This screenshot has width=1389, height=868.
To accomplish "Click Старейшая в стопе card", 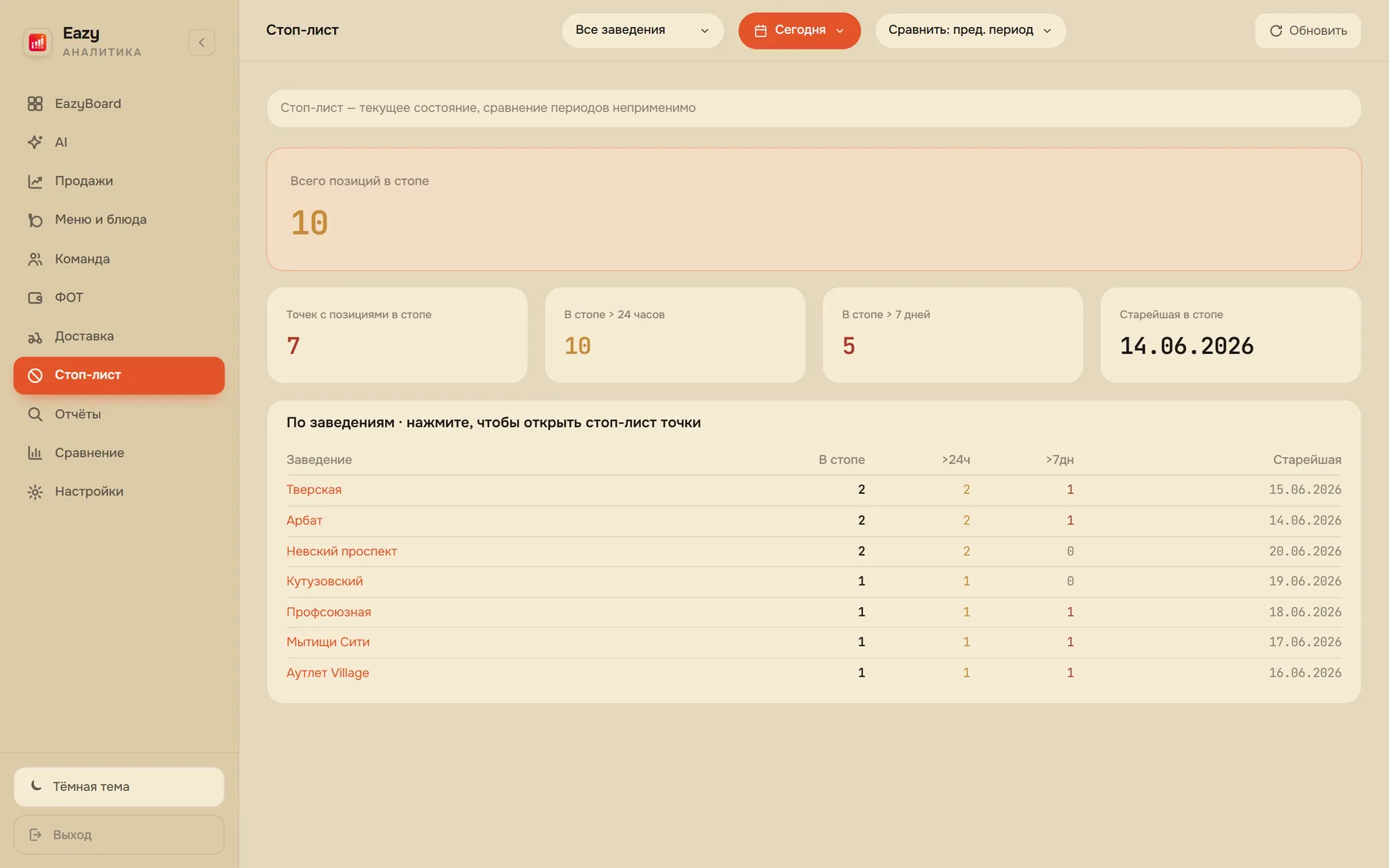I will click(1230, 335).
